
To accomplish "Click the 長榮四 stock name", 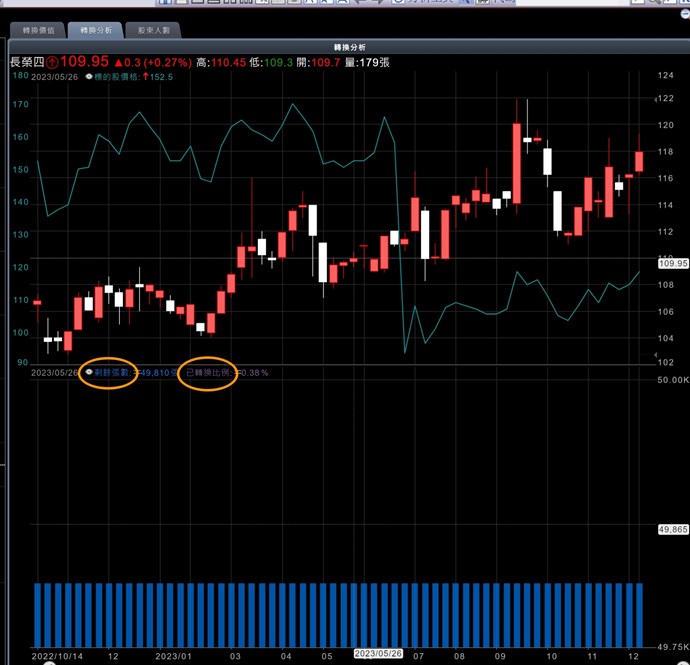I will tap(26, 62).
